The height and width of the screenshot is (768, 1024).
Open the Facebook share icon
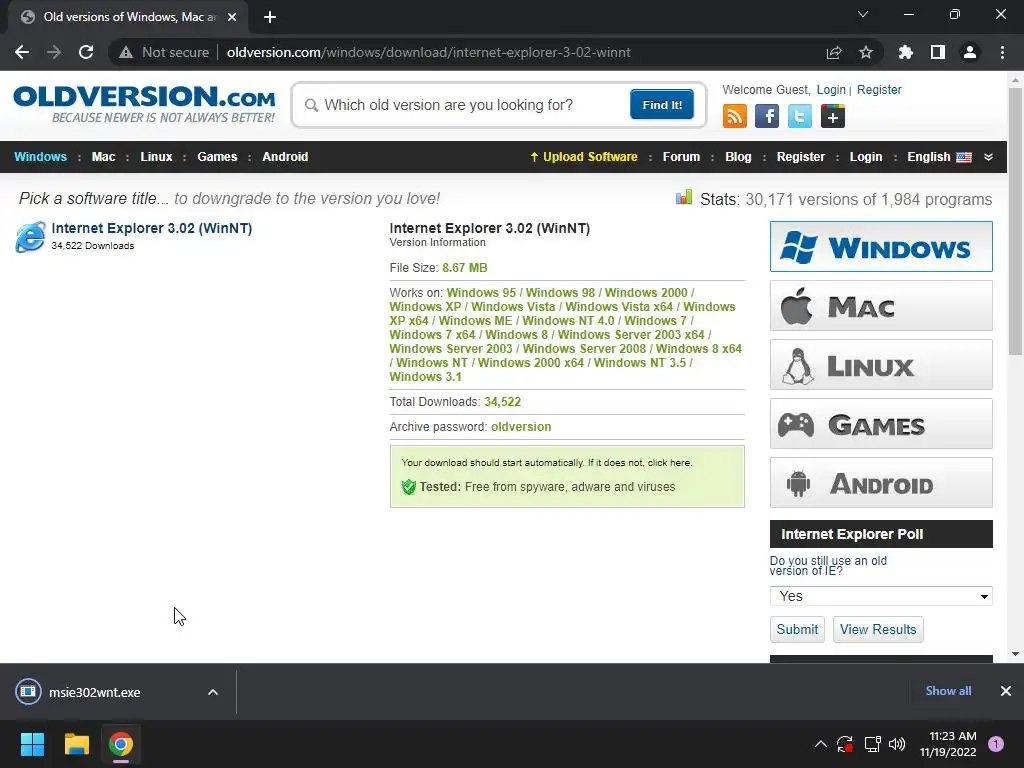(x=767, y=116)
